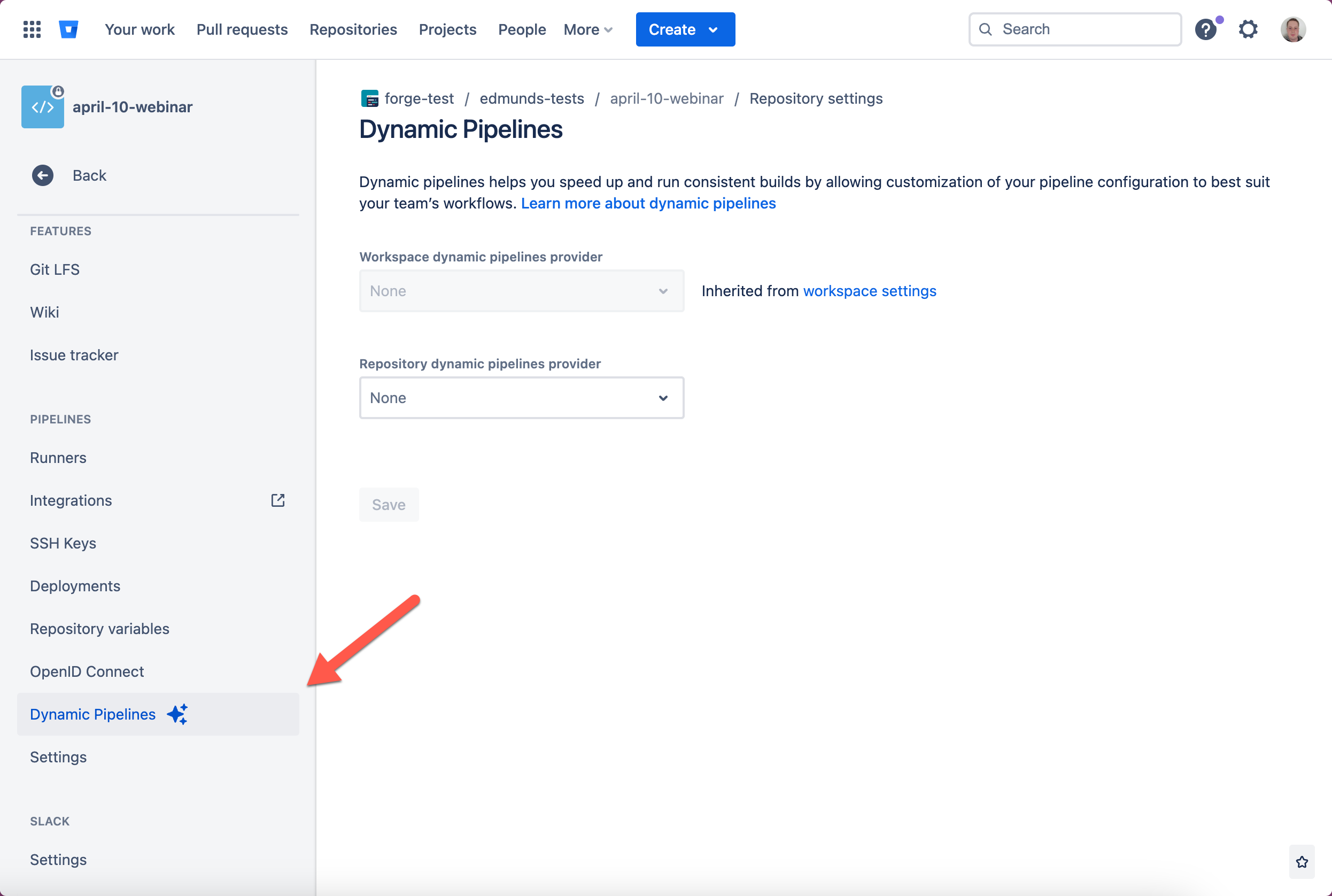The height and width of the screenshot is (896, 1332).
Task: Open the Repository dynamic pipelines provider dropdown
Action: [x=521, y=397]
